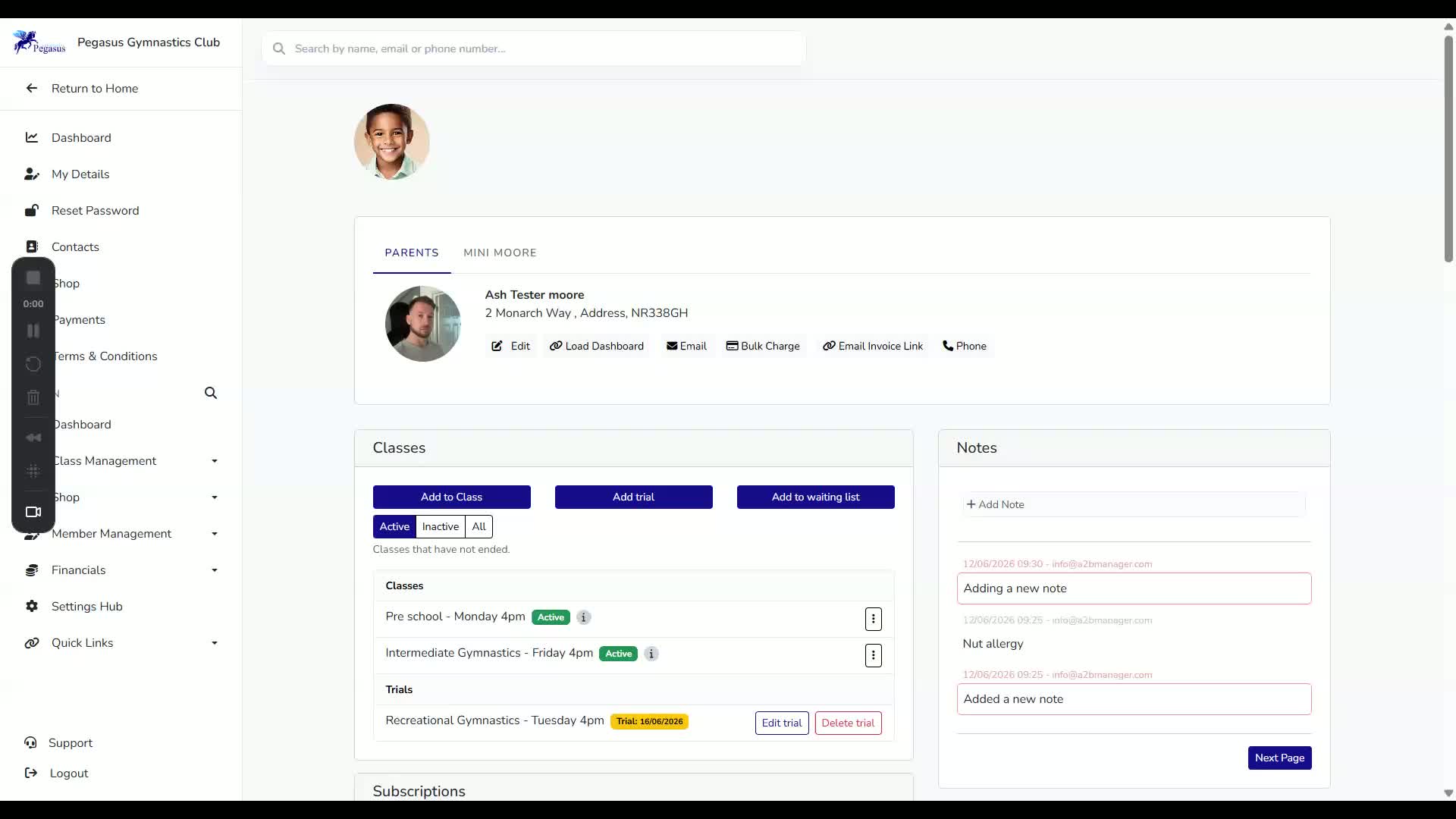Viewport: 1456px width, 819px height.
Task: Click the Add Note input field
Action: tap(1134, 504)
